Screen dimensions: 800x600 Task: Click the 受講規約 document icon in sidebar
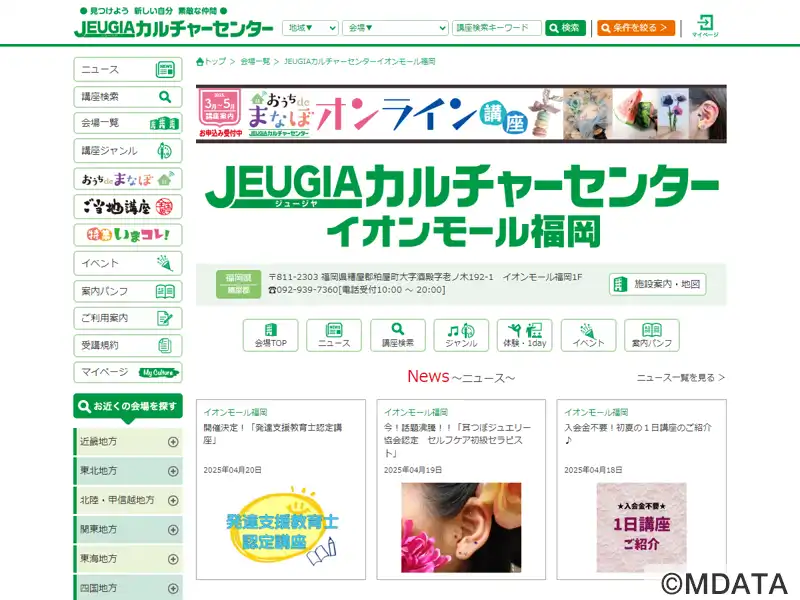click(164, 345)
